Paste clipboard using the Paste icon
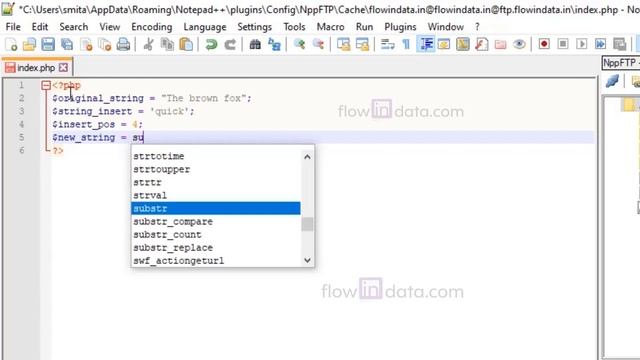The image size is (640, 360). (x=186, y=44)
